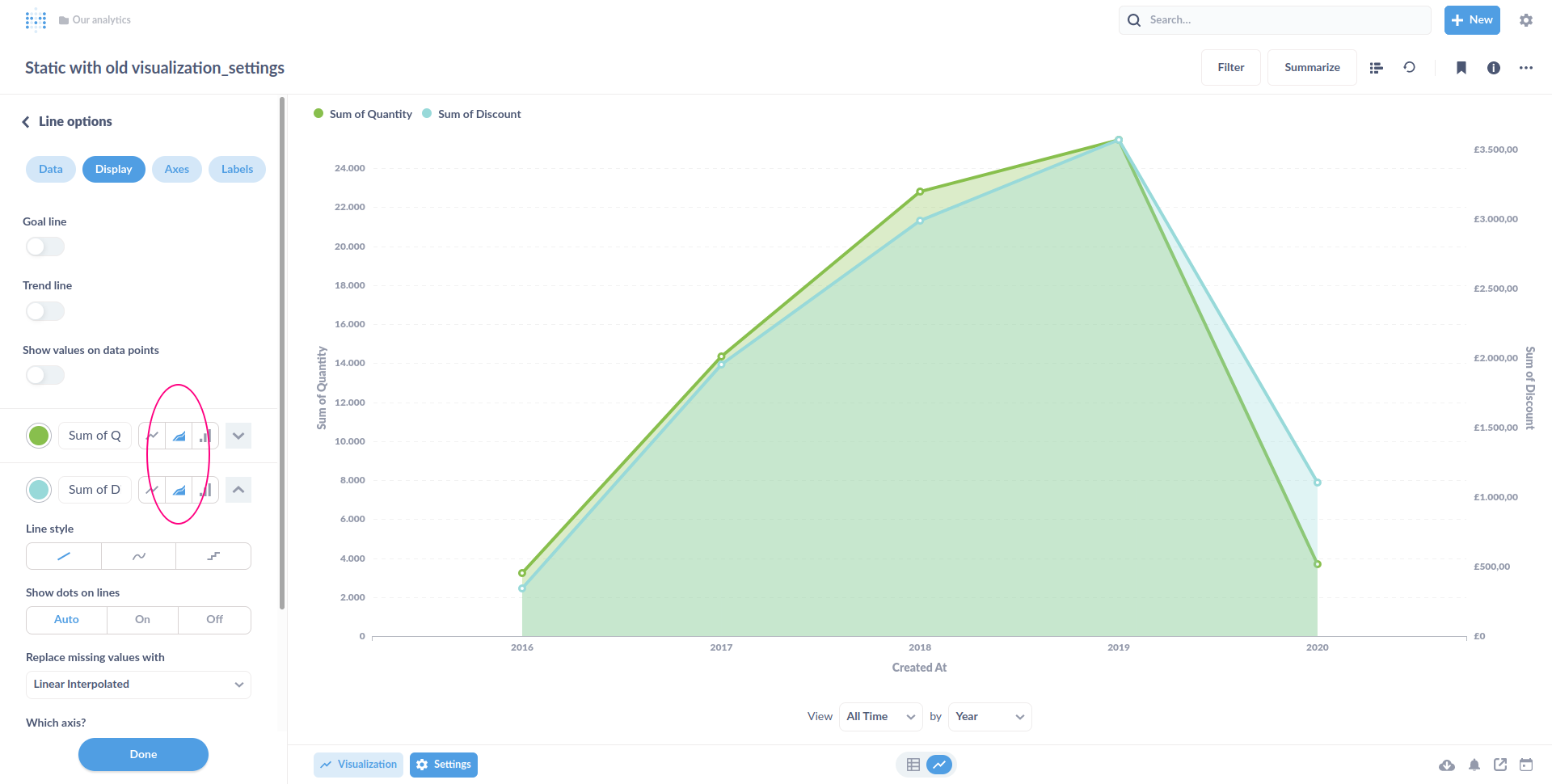The image size is (1552, 784).
Task: Set Sum of Q series to line style
Action: (151, 436)
